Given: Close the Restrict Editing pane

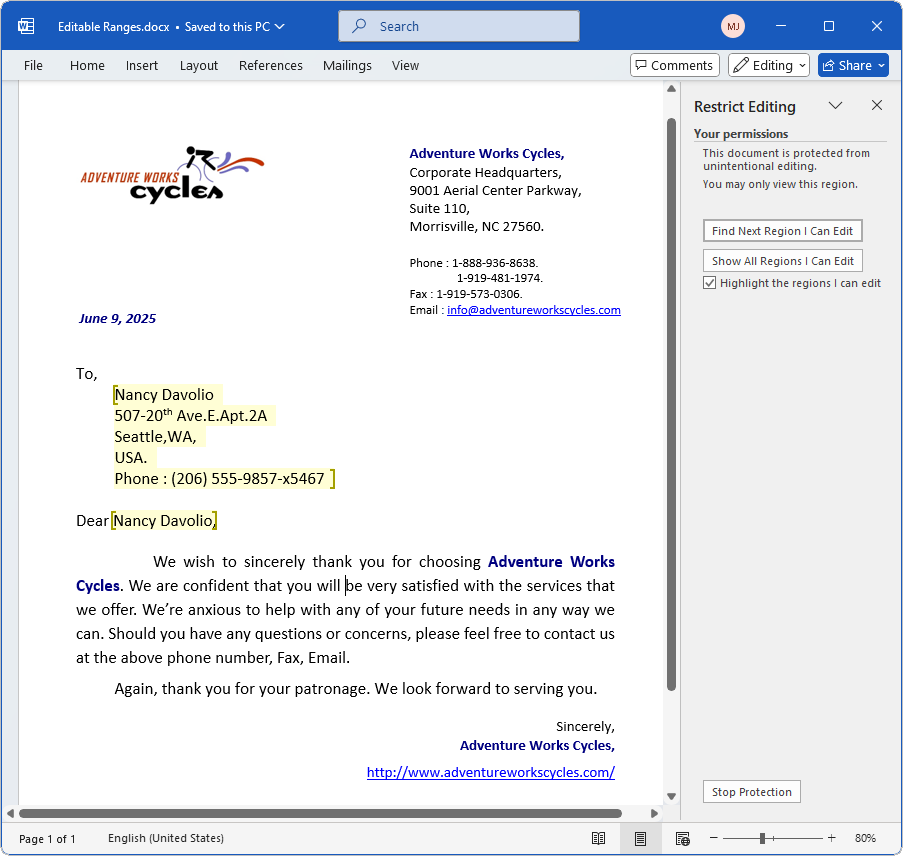Looking at the screenshot, I should click(877, 105).
